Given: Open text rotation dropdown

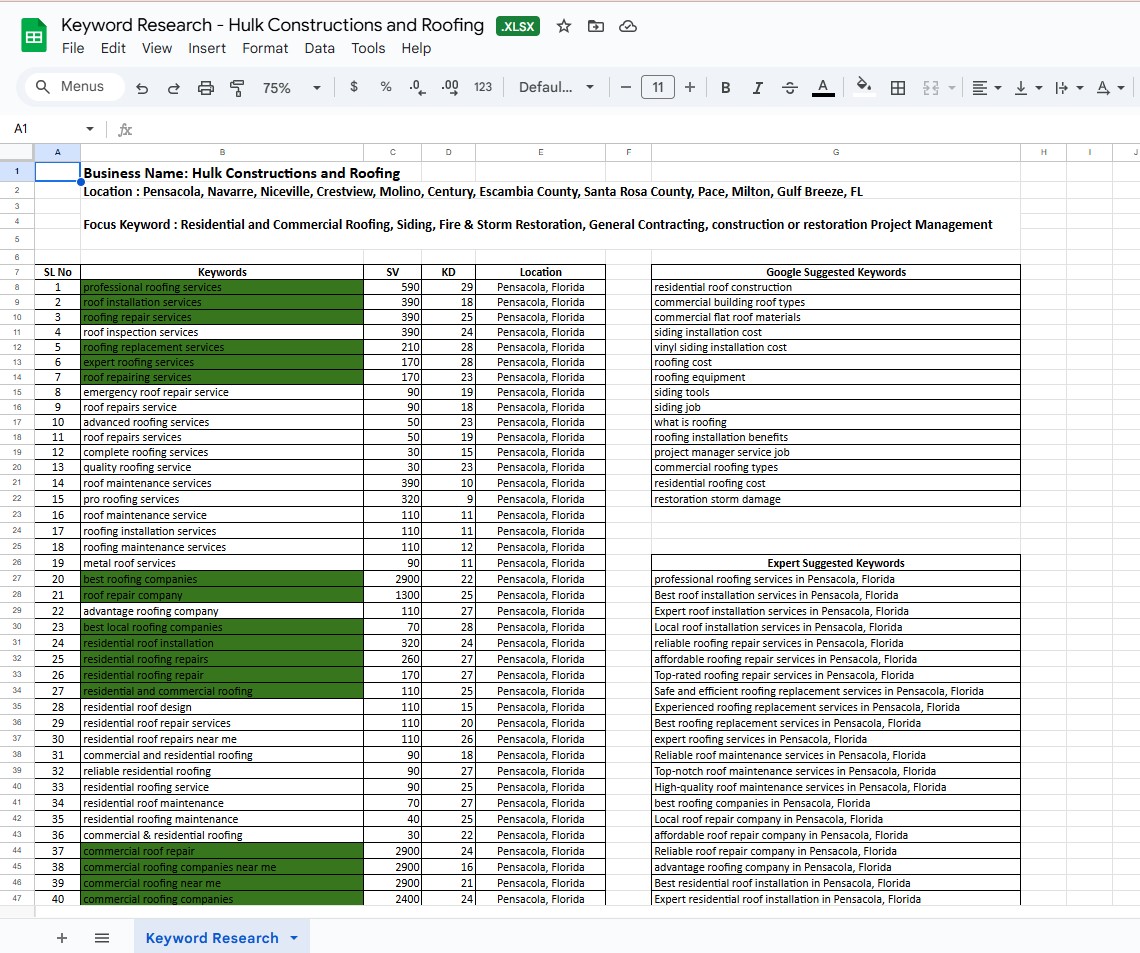Looking at the screenshot, I should [x=1110, y=88].
